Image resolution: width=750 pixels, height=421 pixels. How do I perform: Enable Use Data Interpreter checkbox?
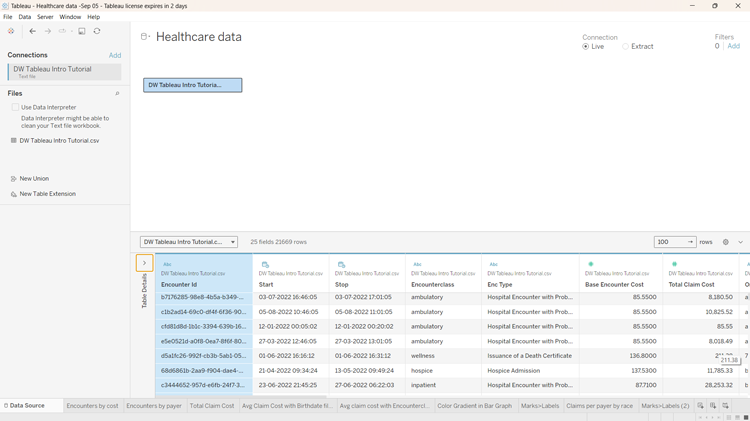point(15,107)
